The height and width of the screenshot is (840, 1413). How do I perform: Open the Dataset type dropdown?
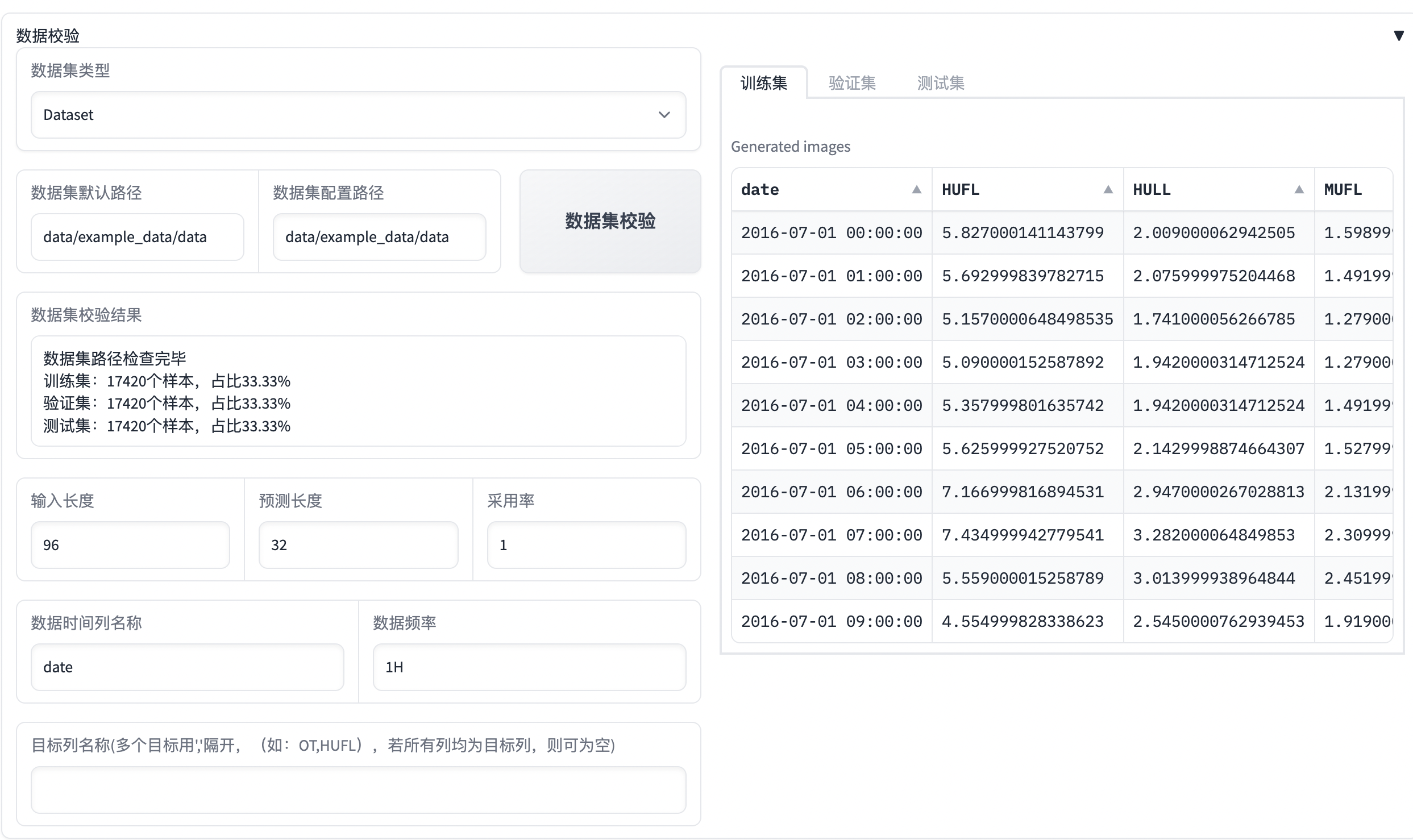click(358, 115)
